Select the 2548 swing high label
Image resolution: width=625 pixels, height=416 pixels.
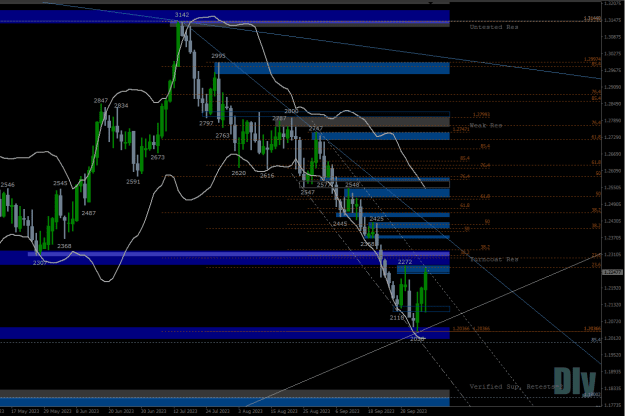[x=352, y=184]
